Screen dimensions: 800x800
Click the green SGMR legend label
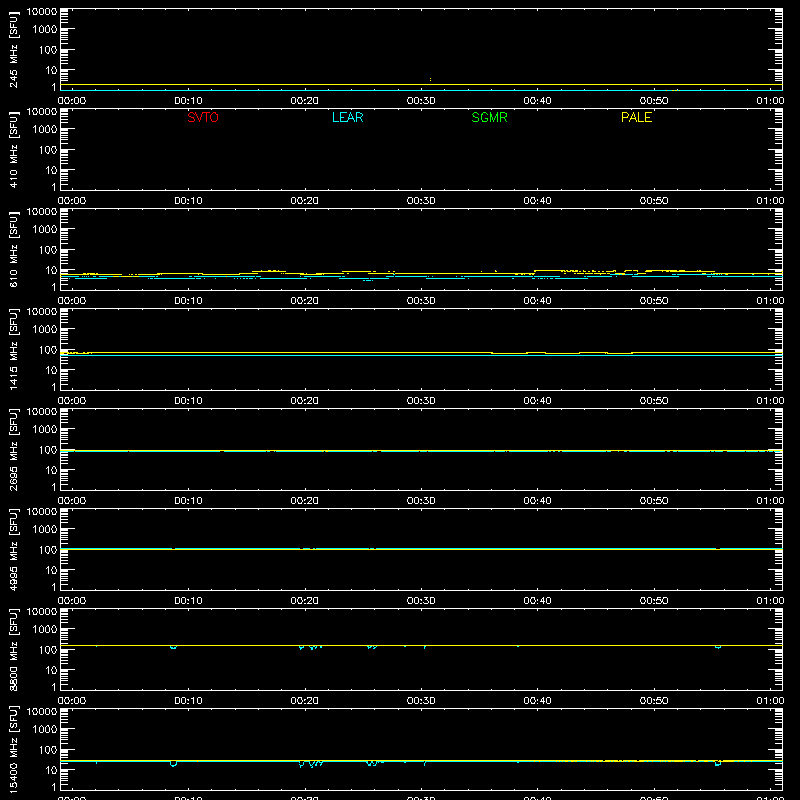tap(489, 117)
